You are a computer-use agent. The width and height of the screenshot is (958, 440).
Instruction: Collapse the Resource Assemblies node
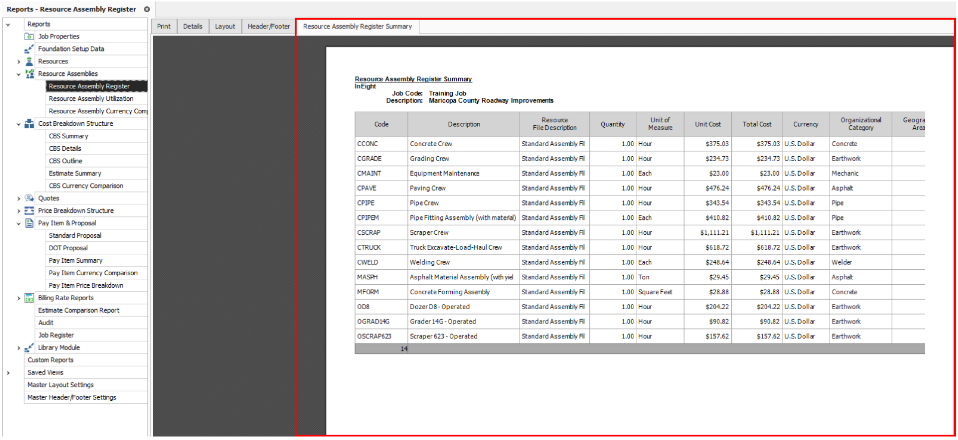18,74
